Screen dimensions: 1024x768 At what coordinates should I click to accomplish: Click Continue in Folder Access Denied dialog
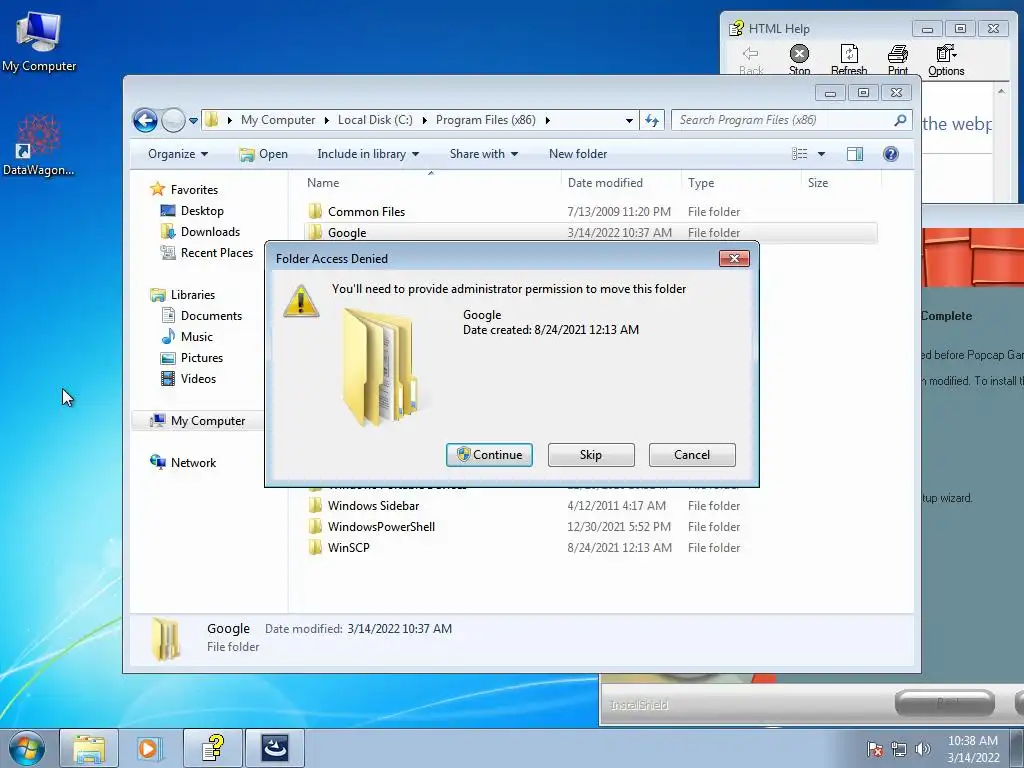coord(489,455)
